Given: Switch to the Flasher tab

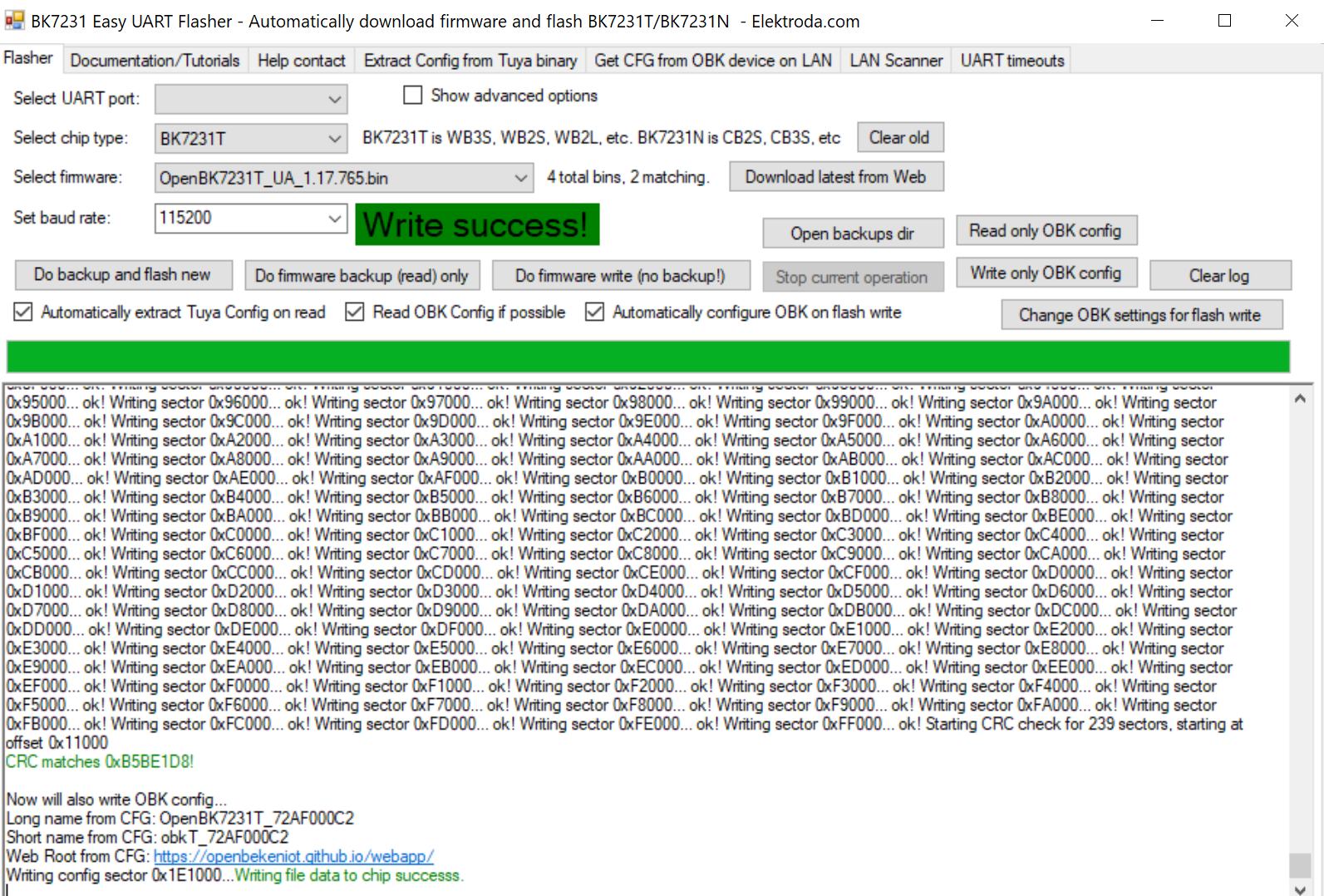Looking at the screenshot, I should 28,58.
